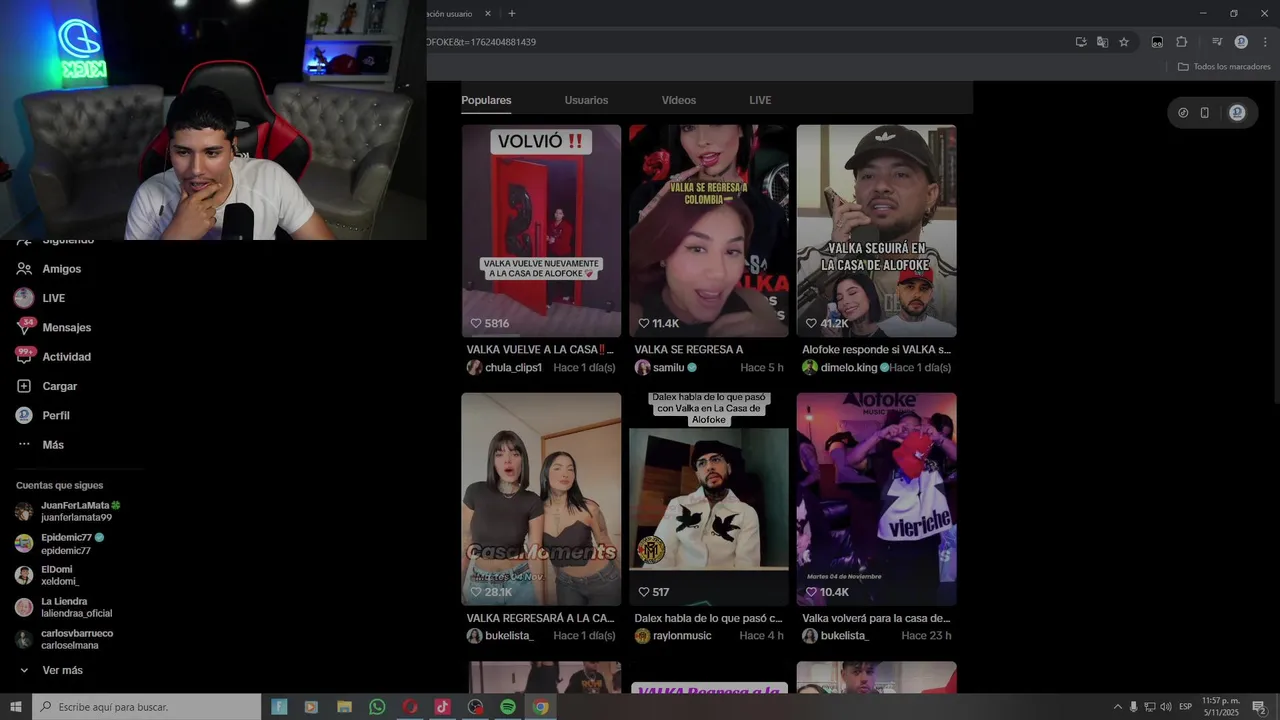
Task: Open LIVE in the left sidebar
Action: [40, 298]
